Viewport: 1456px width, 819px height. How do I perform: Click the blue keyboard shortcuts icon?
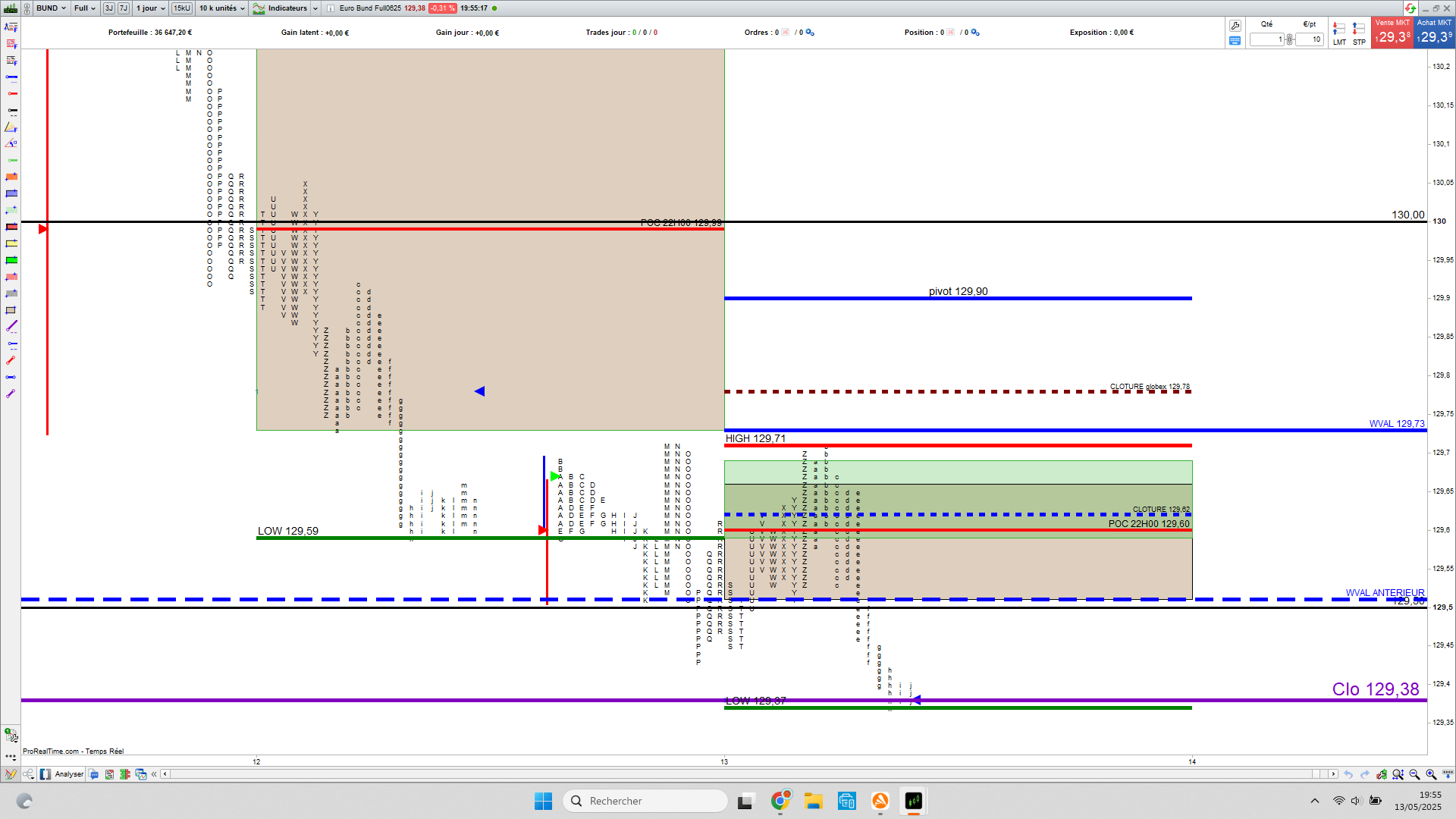[1235, 41]
